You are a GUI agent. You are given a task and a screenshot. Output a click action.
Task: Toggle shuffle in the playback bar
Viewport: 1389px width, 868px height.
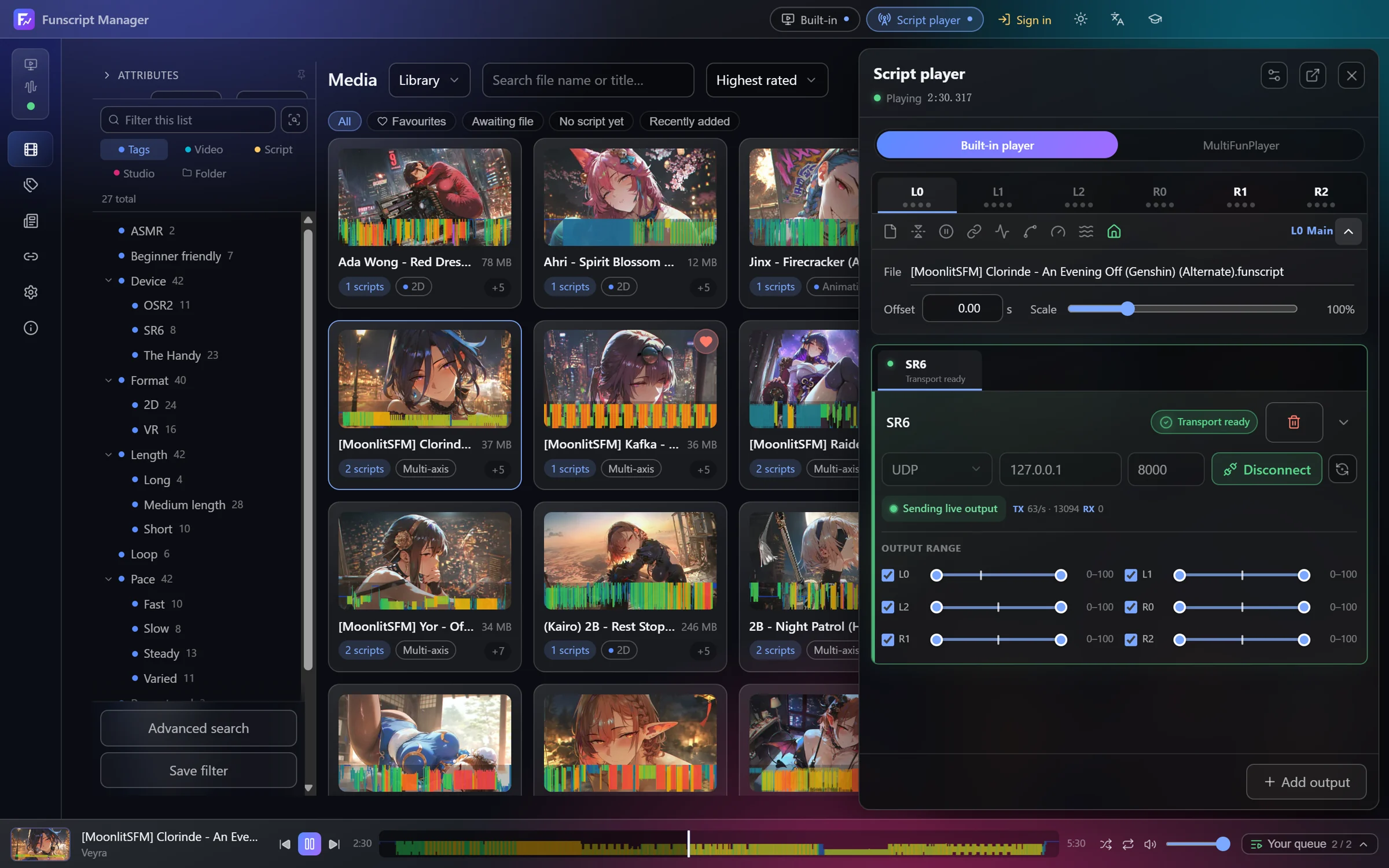pos(1106,844)
